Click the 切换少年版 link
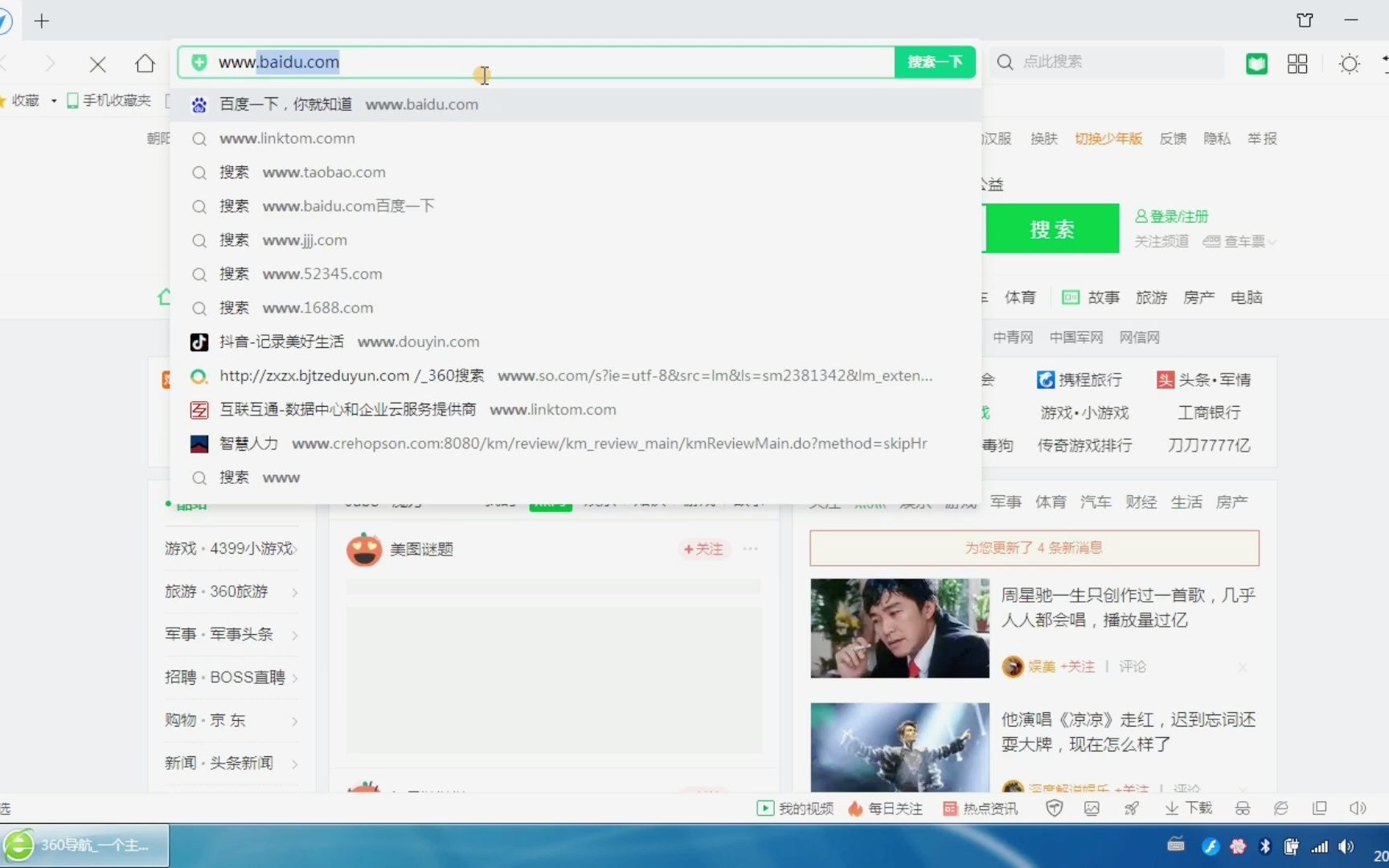The height and width of the screenshot is (868, 1389). tap(1108, 138)
